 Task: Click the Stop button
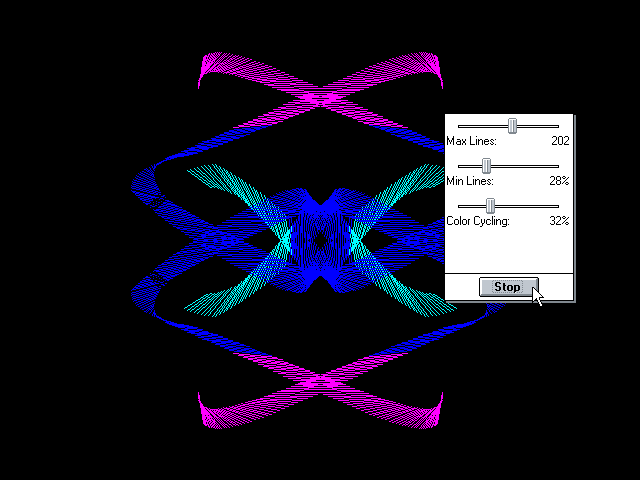(509, 287)
